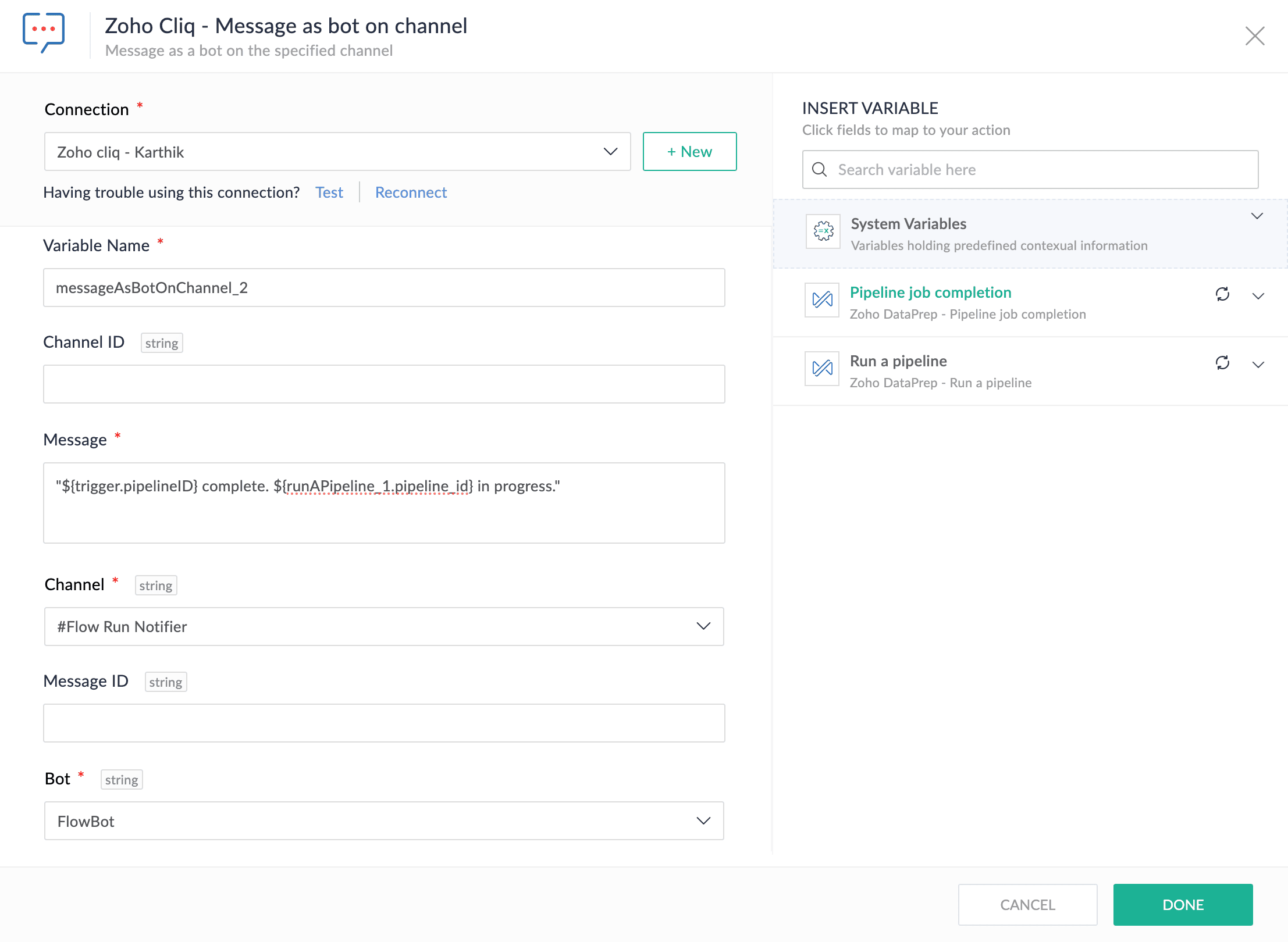1288x942 pixels.
Task: Expand the Run a pipeline variables
Action: 1258,365
